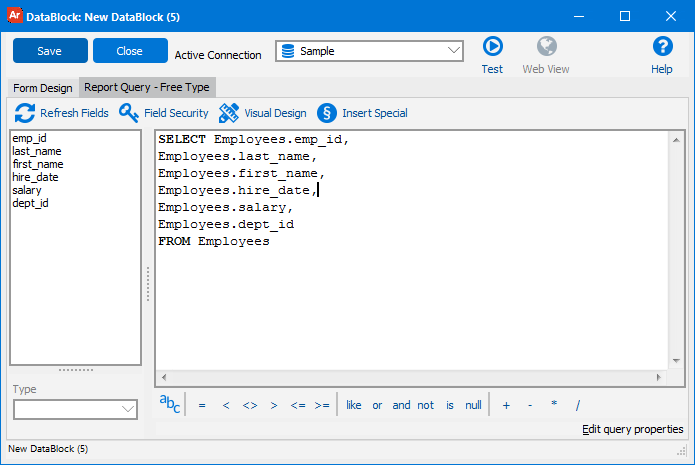Launch Visual Design tool
Screen dimensions: 695x465
tap(229, 113)
